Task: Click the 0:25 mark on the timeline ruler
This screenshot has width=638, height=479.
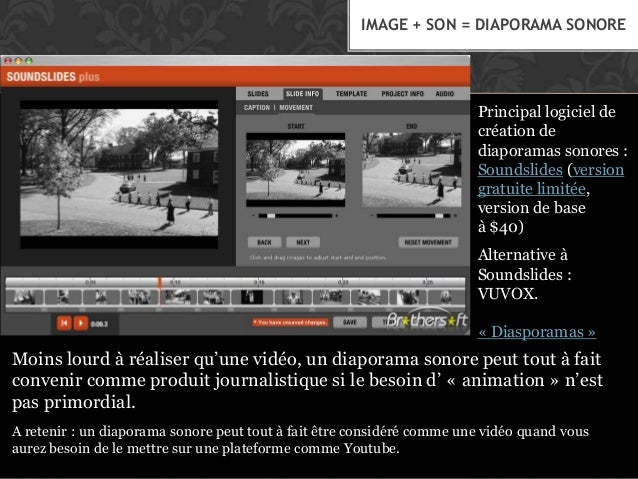Action: tap(428, 282)
